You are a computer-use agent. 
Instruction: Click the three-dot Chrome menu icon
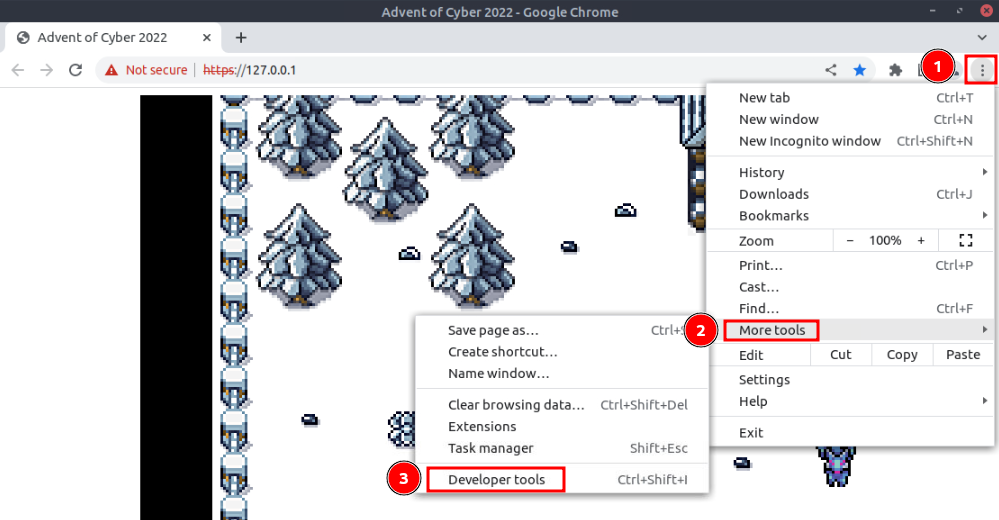983,70
